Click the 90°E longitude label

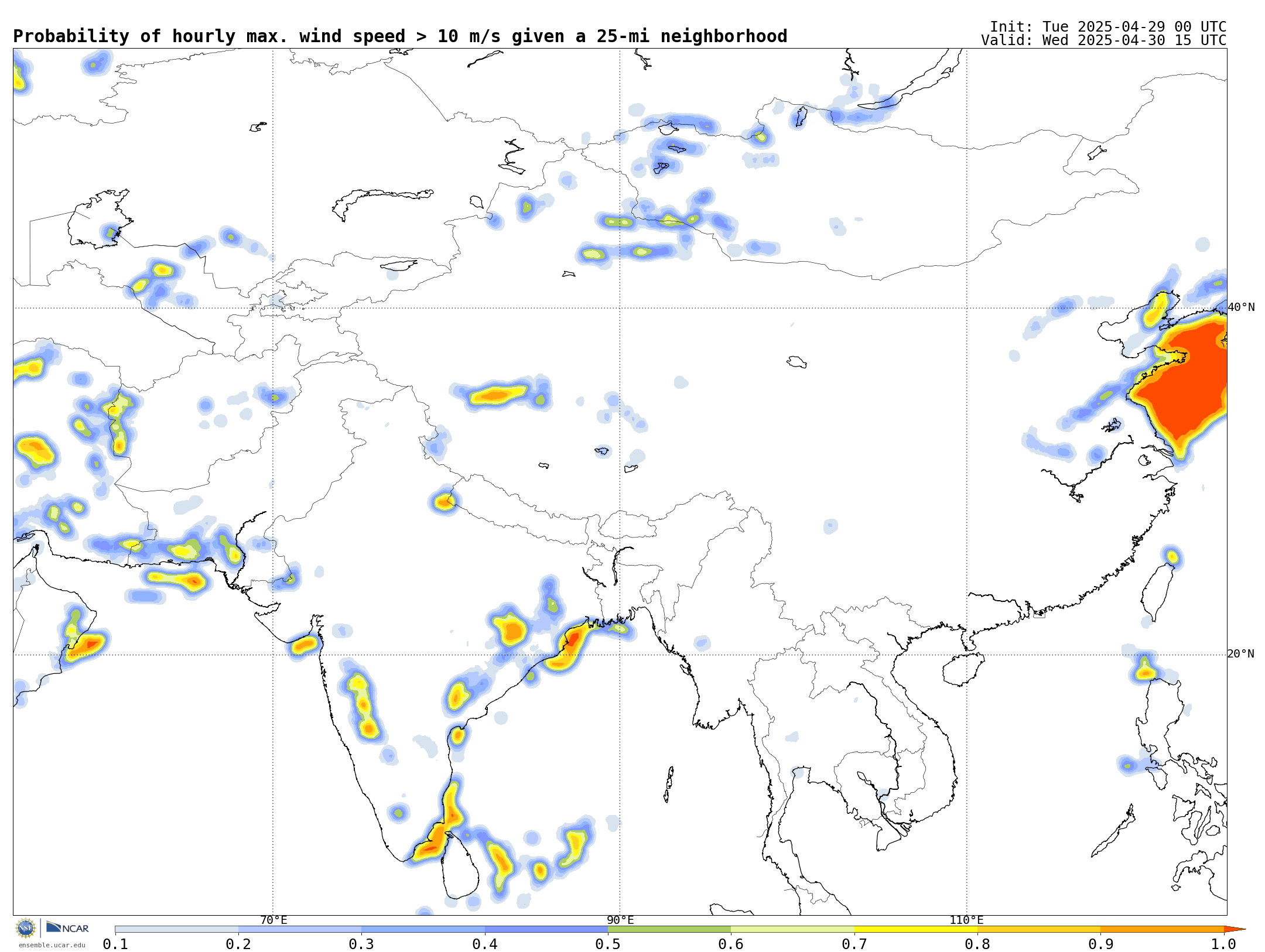pyautogui.click(x=620, y=920)
